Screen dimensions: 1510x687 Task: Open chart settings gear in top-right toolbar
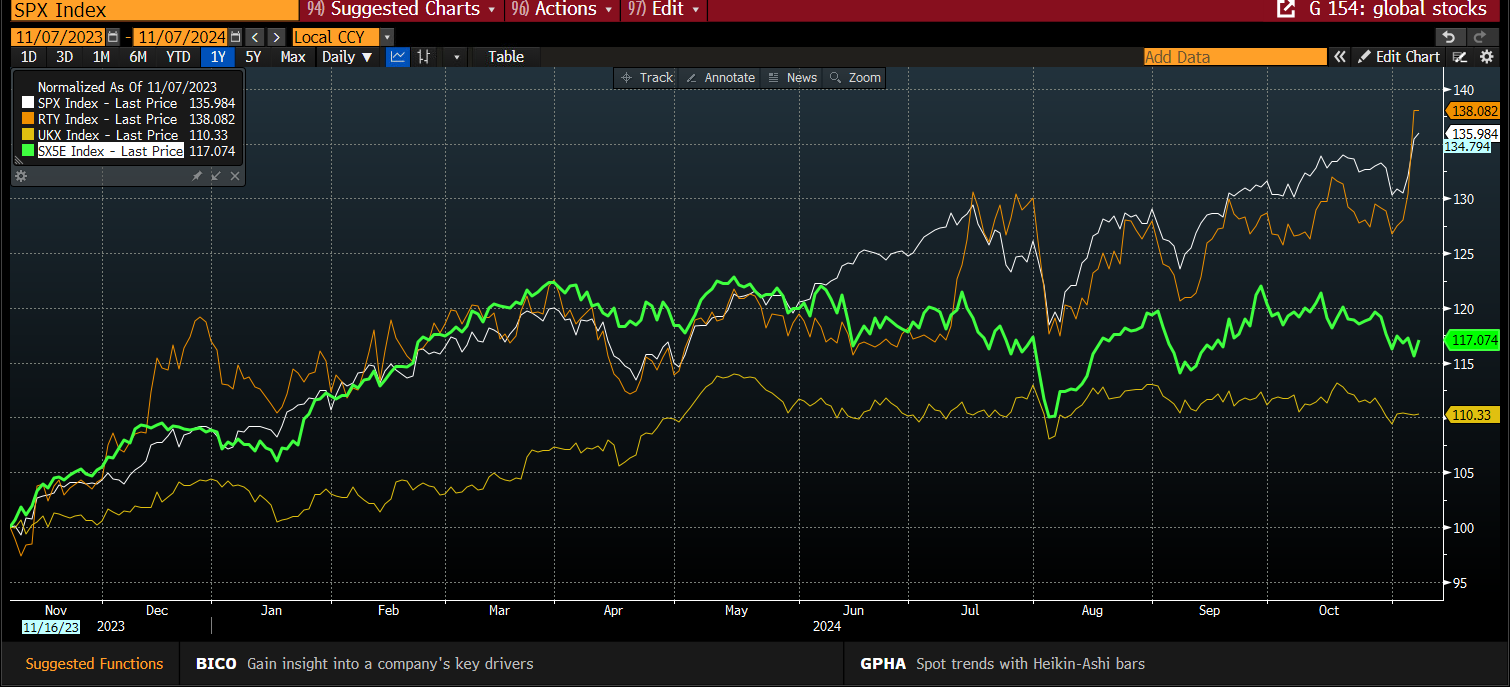[1488, 57]
